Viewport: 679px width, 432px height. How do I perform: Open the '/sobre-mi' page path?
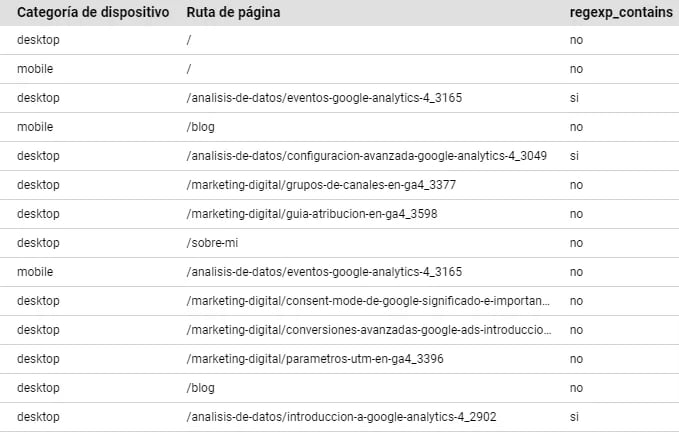212,243
